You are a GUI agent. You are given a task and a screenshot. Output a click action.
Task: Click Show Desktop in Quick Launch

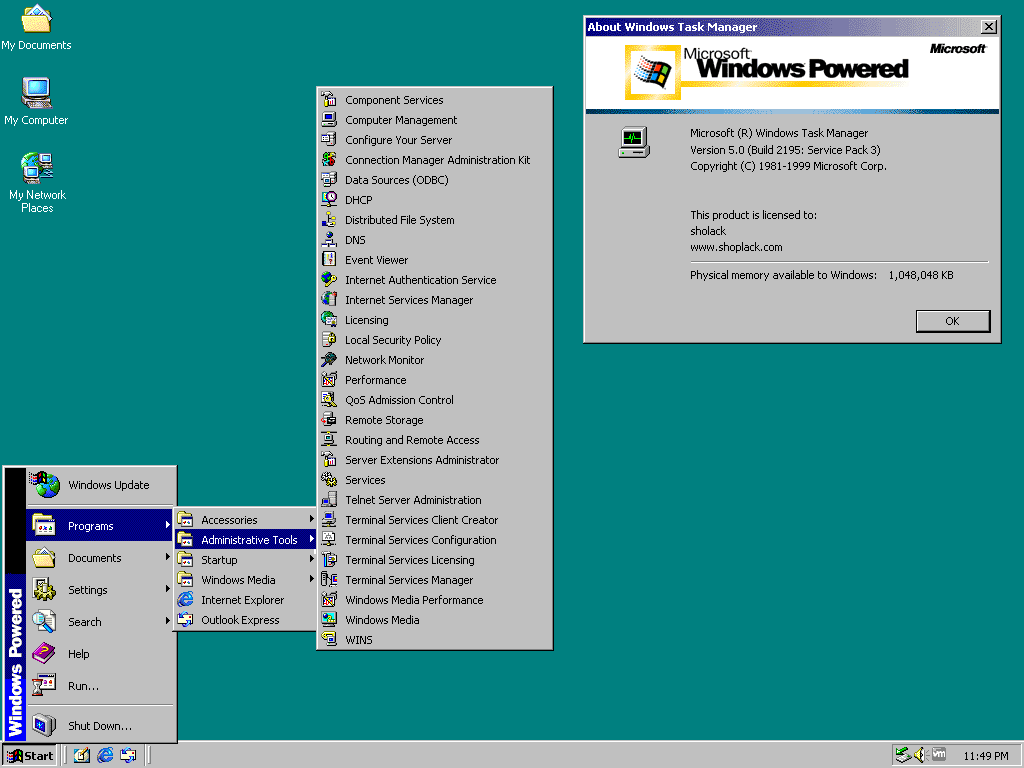[82, 756]
